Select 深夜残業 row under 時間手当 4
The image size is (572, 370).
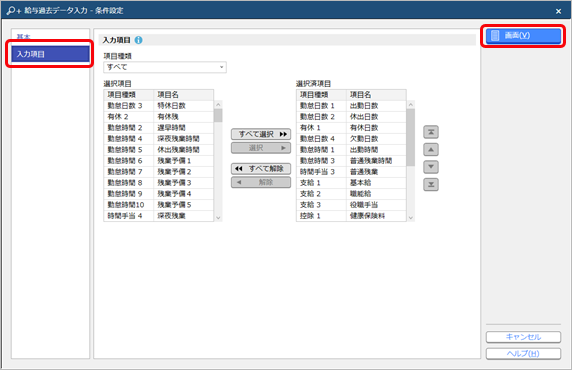159,216
